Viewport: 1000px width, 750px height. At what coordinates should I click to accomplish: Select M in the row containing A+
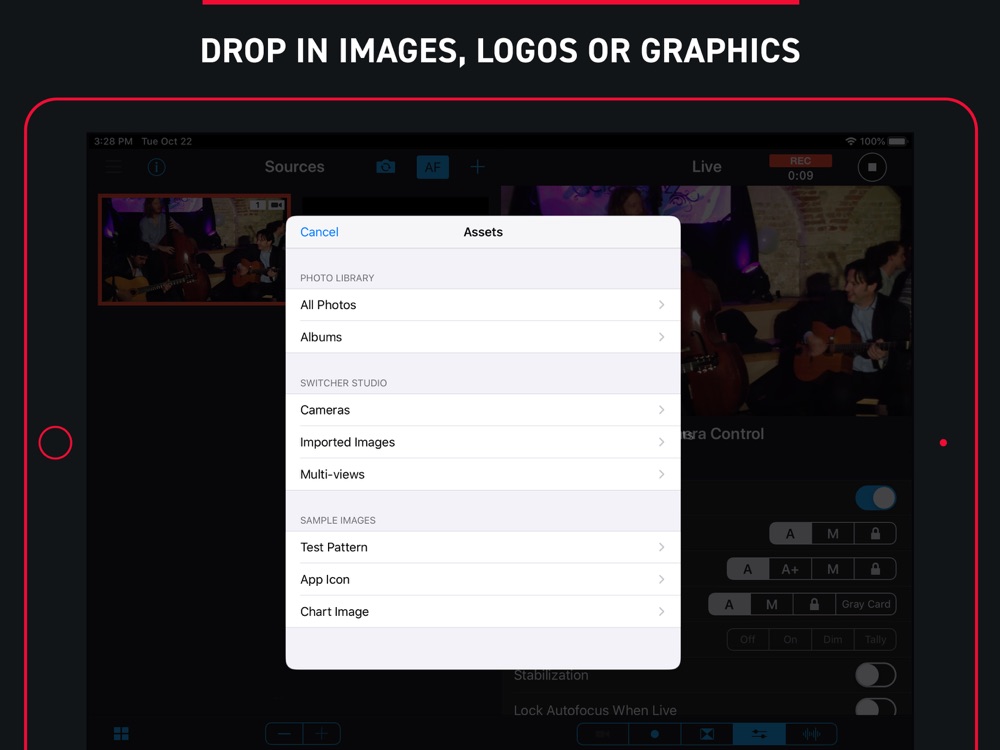[833, 569]
